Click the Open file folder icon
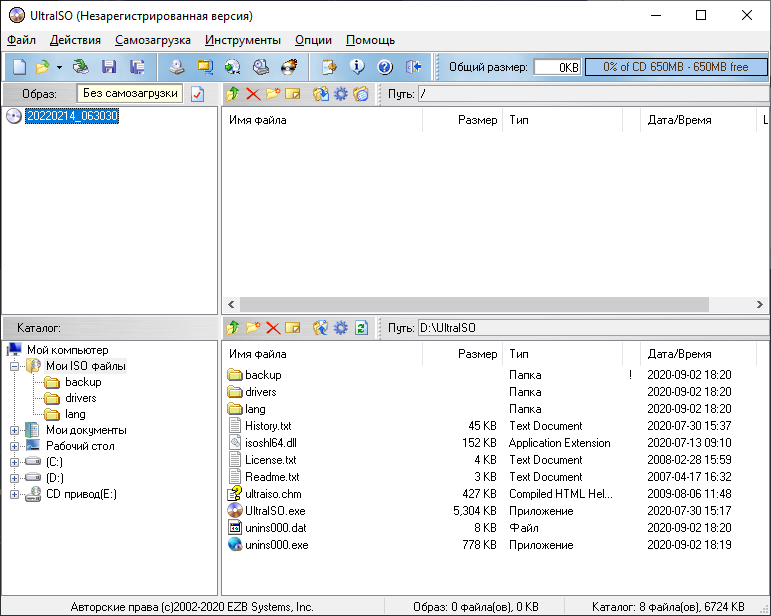Image resolution: width=771 pixels, height=616 pixels. coord(43,67)
